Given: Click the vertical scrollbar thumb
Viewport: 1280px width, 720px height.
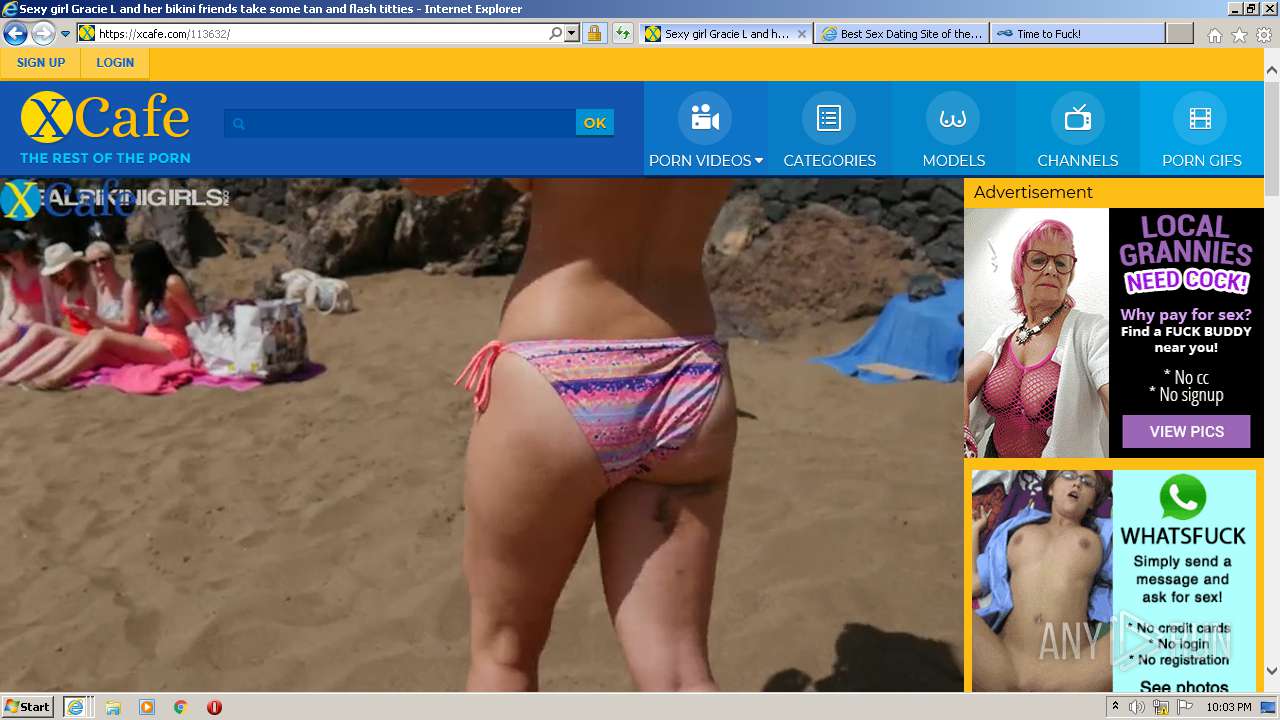Looking at the screenshot, I should coord(1271,138).
